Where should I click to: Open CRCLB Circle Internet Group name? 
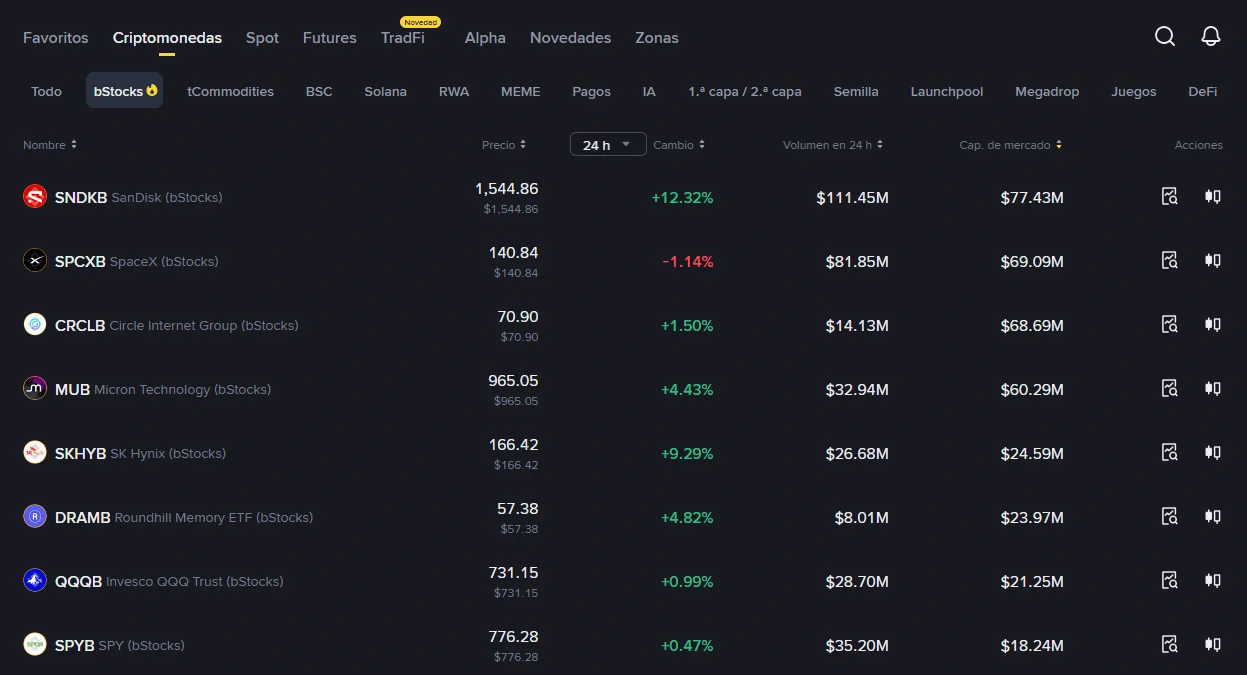pyautogui.click(x=177, y=325)
